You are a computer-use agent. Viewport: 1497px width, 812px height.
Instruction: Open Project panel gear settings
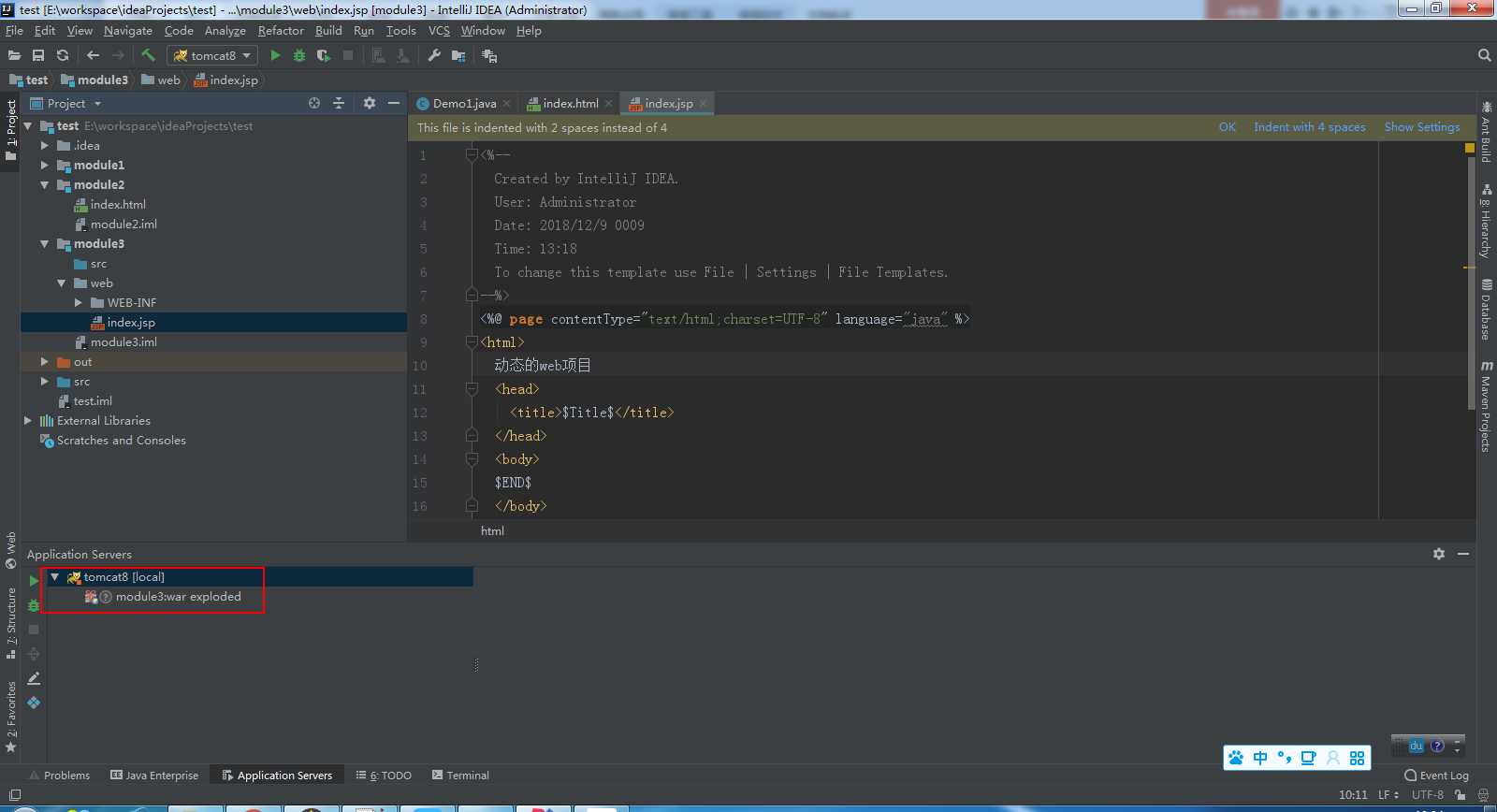(x=370, y=103)
